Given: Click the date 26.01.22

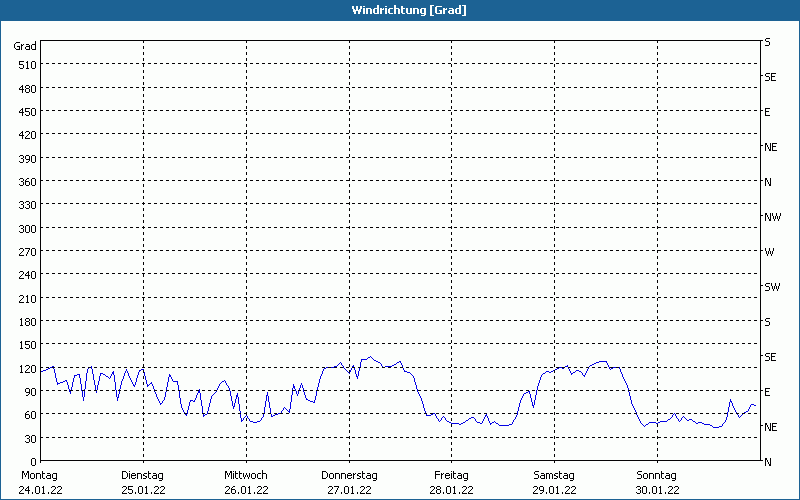Looking at the screenshot, I should (x=246, y=490).
